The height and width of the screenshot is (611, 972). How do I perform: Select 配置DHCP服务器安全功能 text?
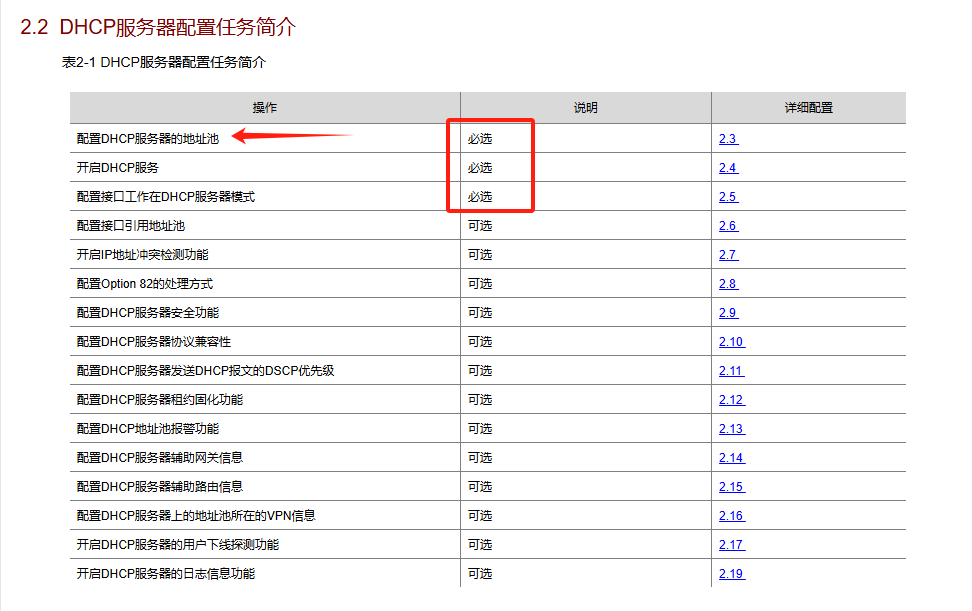148,313
